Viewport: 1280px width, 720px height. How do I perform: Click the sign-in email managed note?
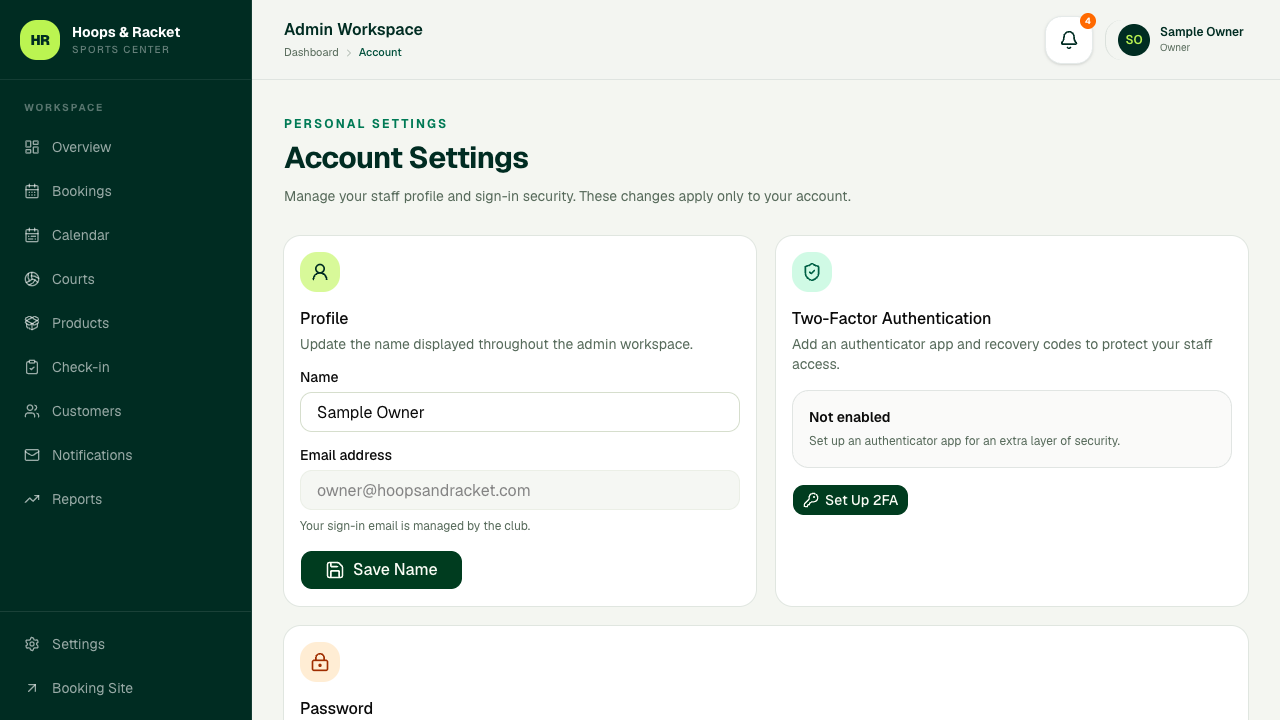point(415,526)
